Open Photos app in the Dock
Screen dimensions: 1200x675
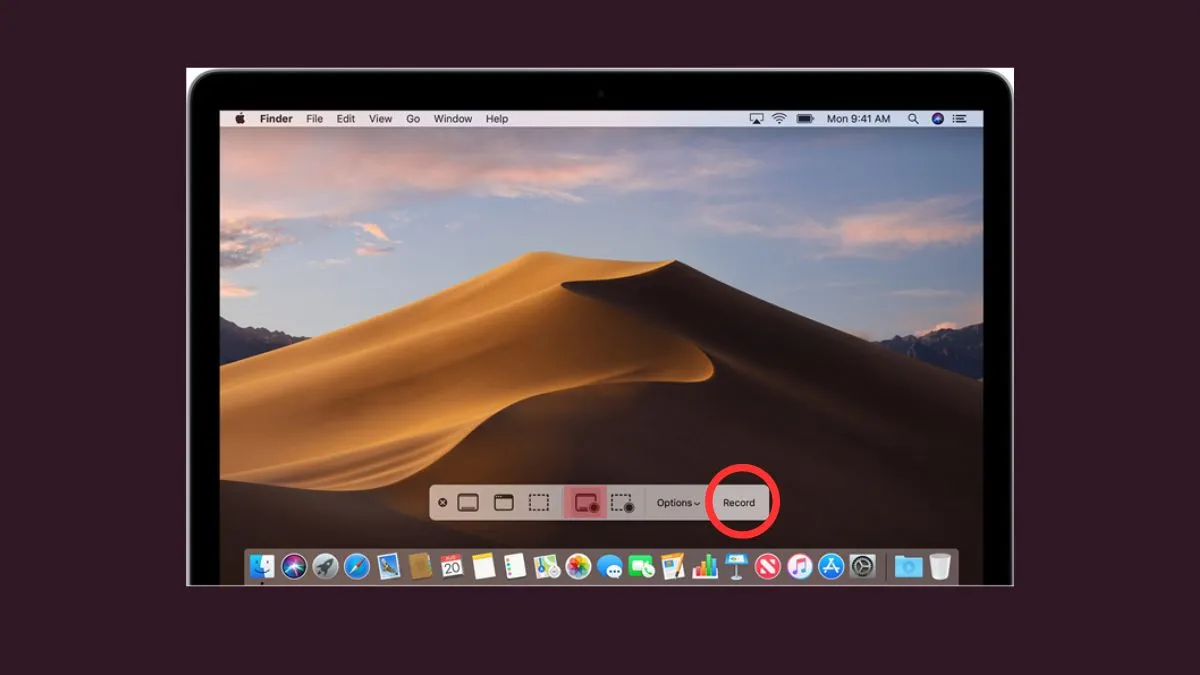pyautogui.click(x=578, y=567)
